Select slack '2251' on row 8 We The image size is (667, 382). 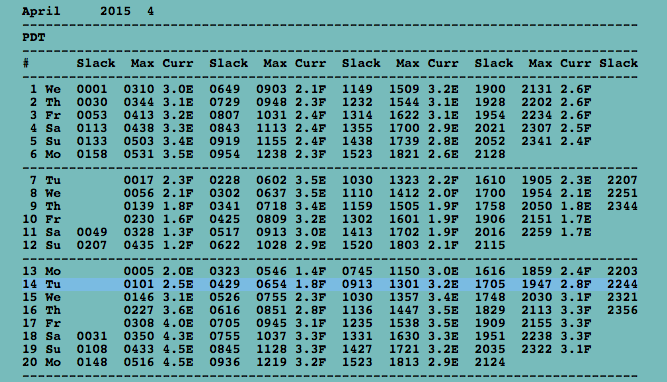click(622, 194)
